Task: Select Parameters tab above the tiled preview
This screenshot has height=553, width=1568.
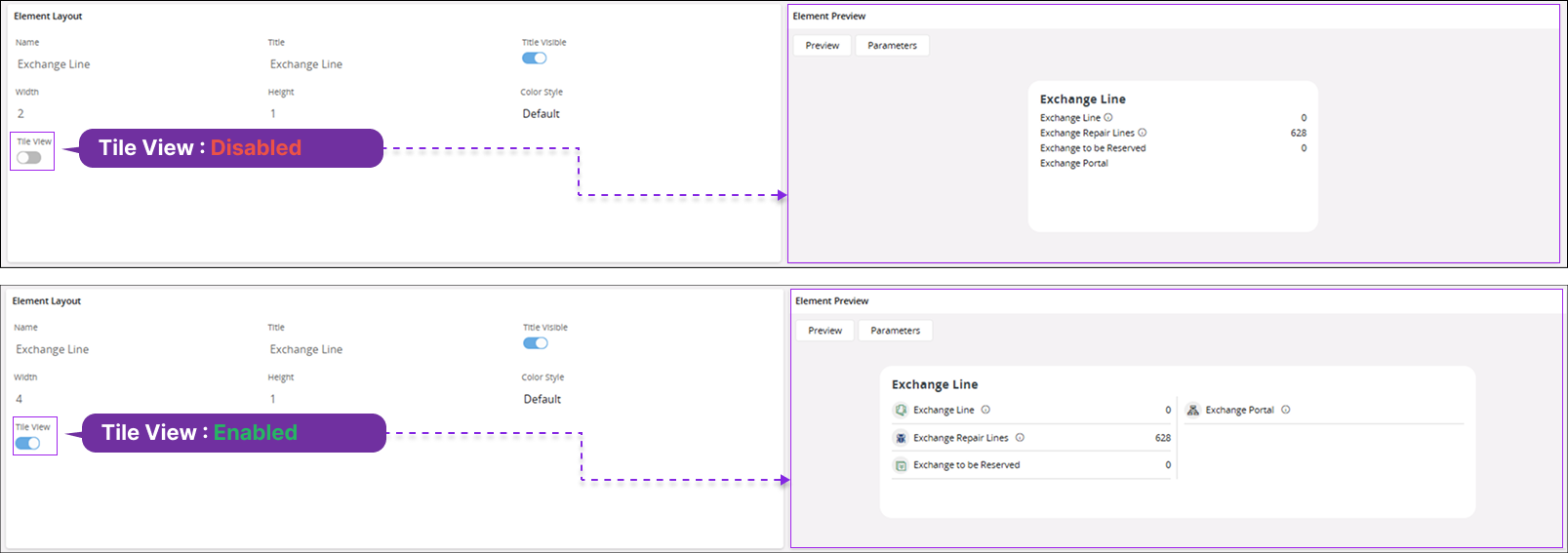Action: [x=896, y=331]
